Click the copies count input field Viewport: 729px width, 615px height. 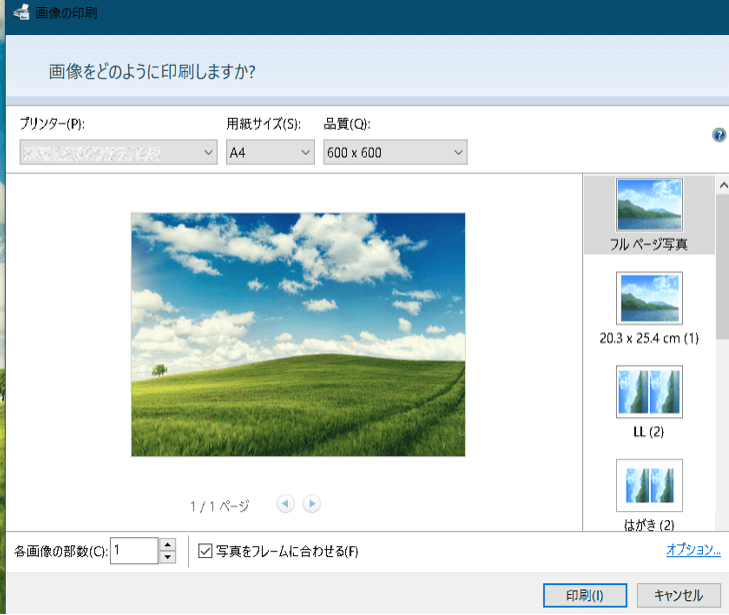click(134, 551)
